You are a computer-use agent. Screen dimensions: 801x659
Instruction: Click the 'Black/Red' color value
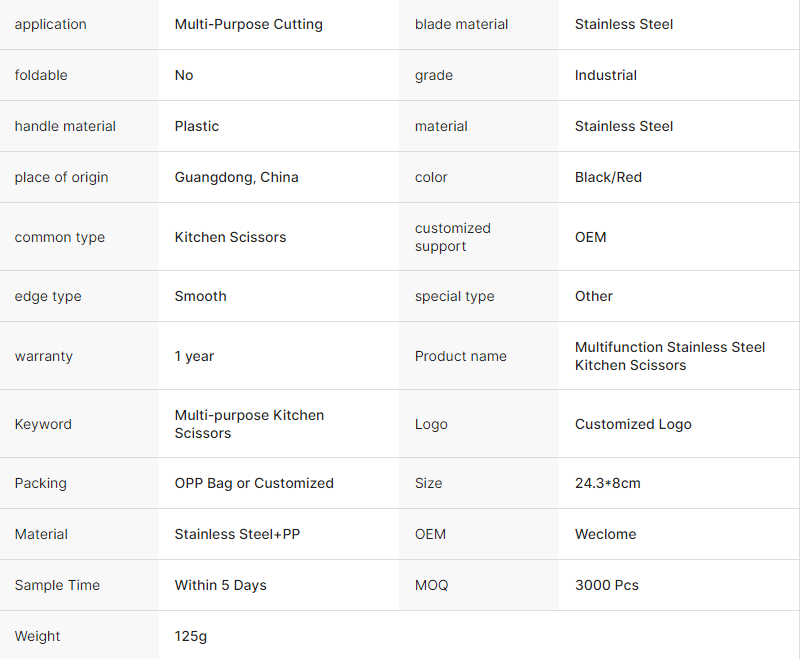[608, 177]
